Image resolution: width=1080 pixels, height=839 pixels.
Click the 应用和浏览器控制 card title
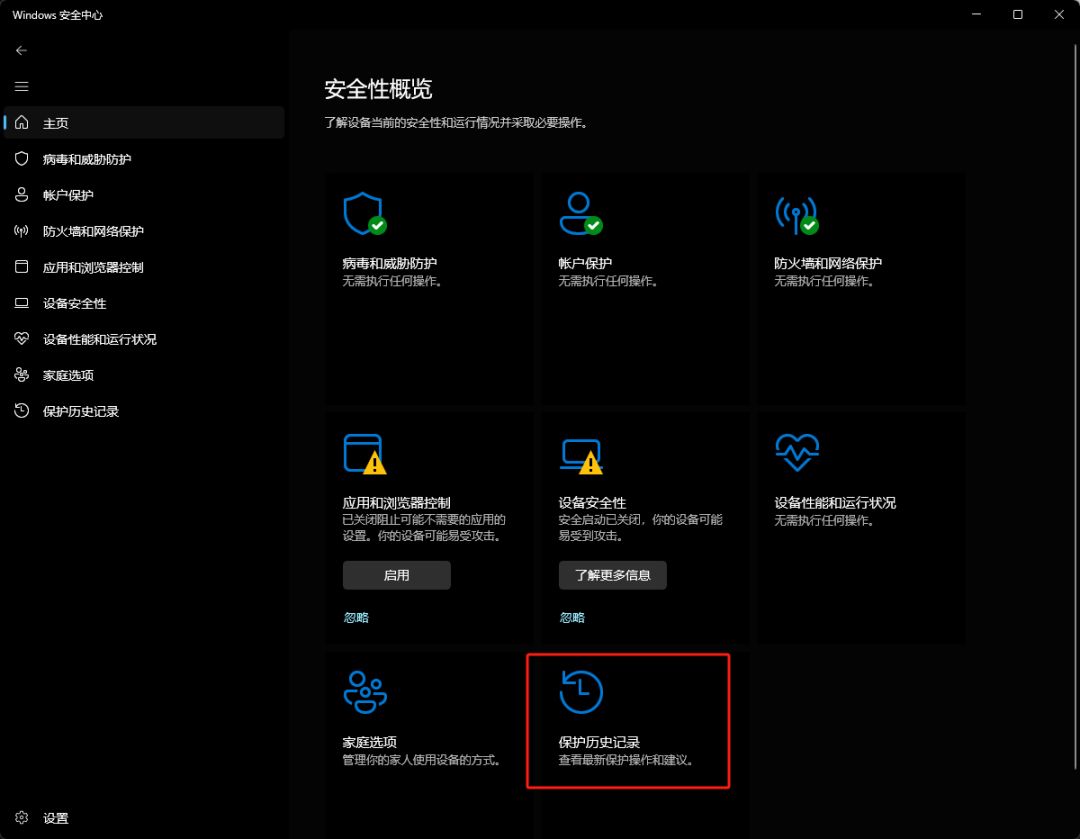[397, 503]
